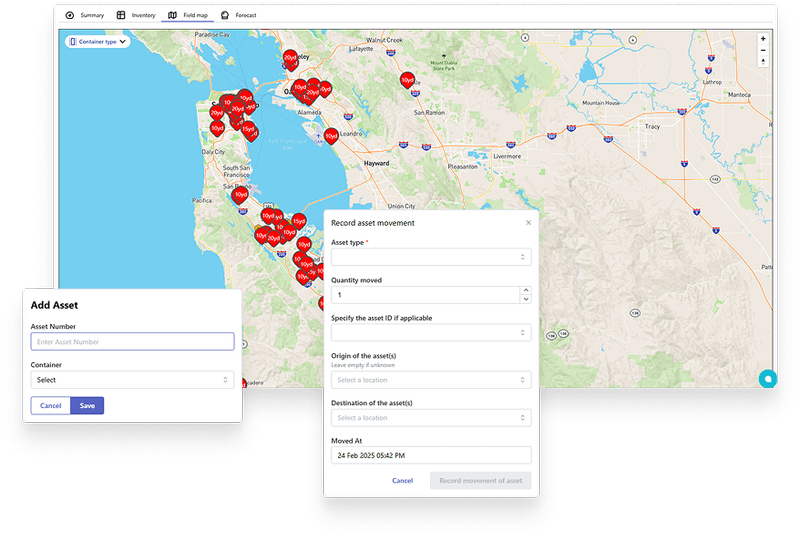Click the 10yd pin near San Leandro
800x538 pixels.
[331, 135]
